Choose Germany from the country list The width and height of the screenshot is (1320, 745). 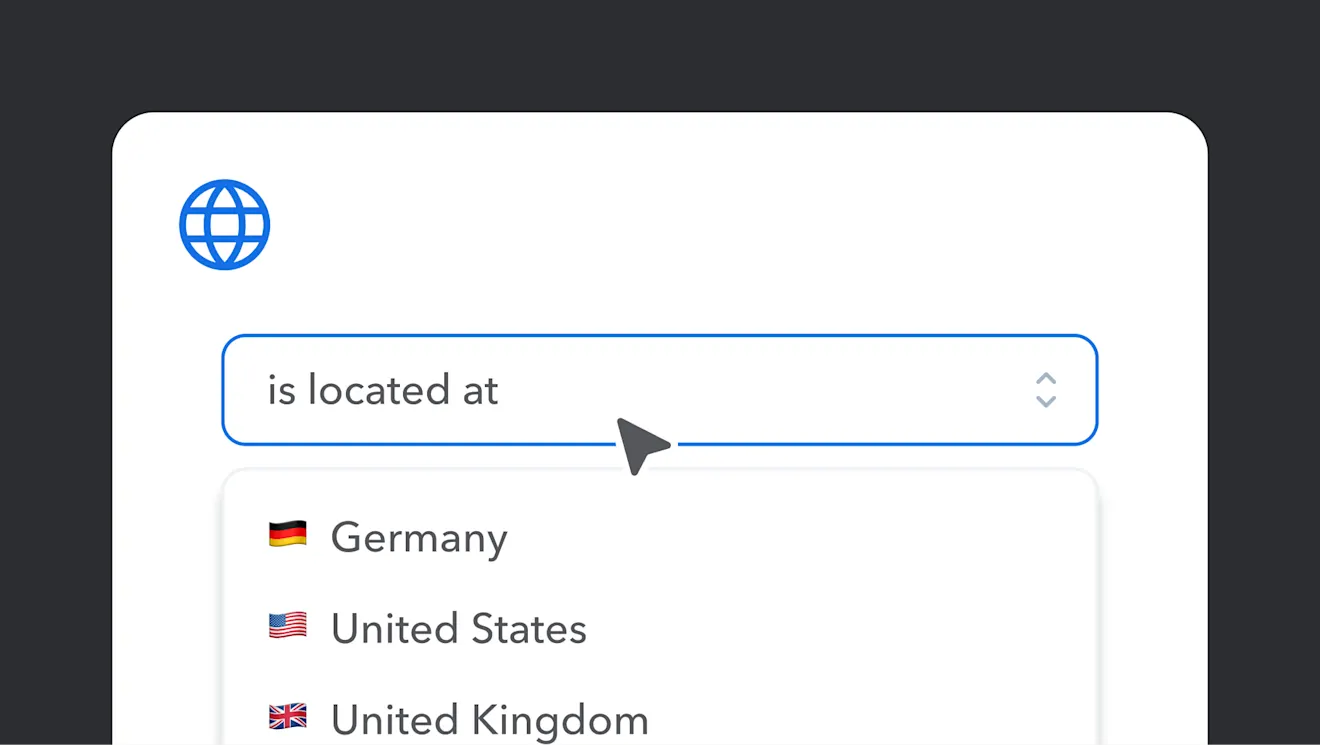click(420, 538)
